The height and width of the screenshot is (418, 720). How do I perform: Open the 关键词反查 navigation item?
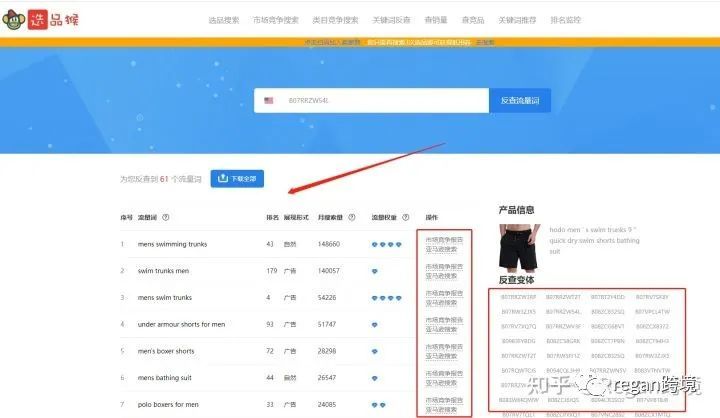coord(391,20)
